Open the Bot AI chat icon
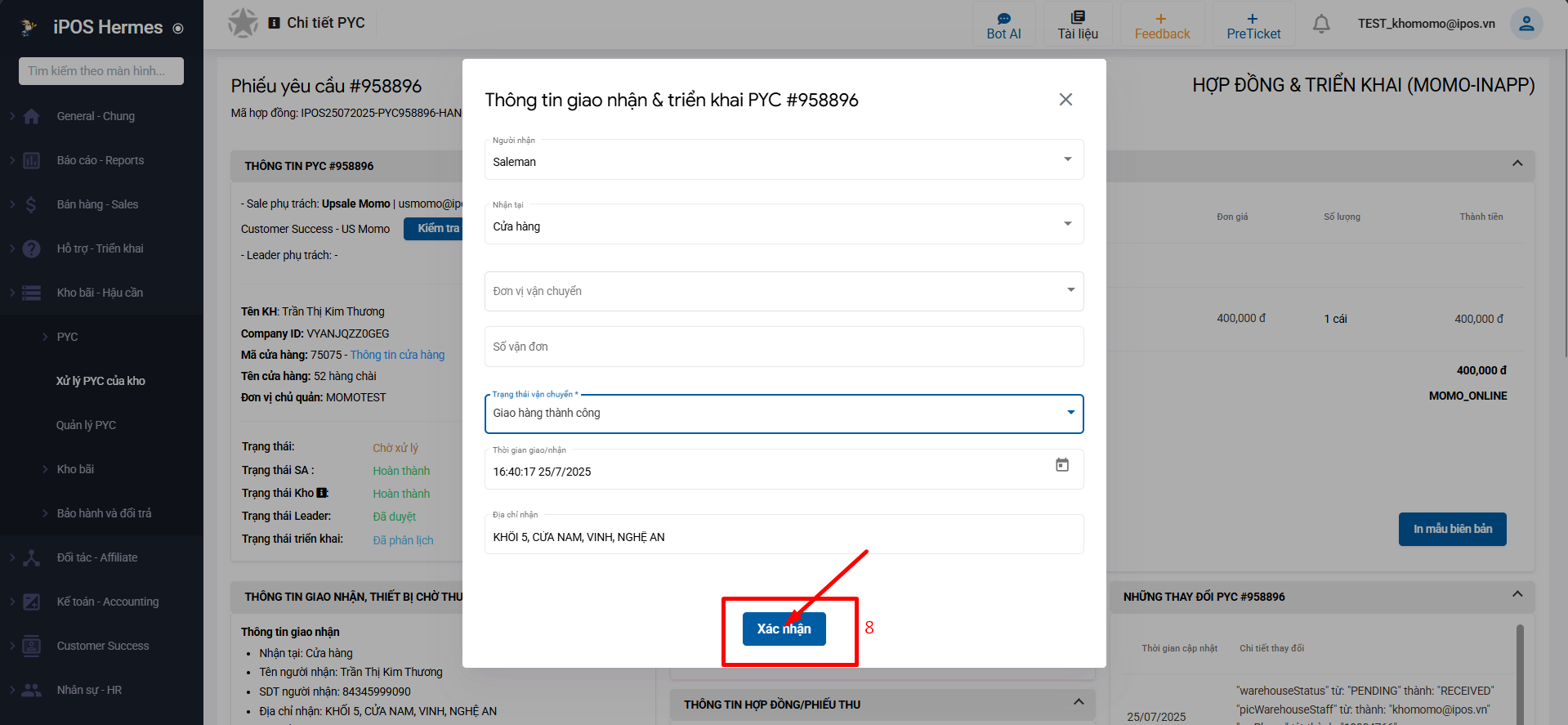The width and height of the screenshot is (1568, 725). pos(1003,19)
